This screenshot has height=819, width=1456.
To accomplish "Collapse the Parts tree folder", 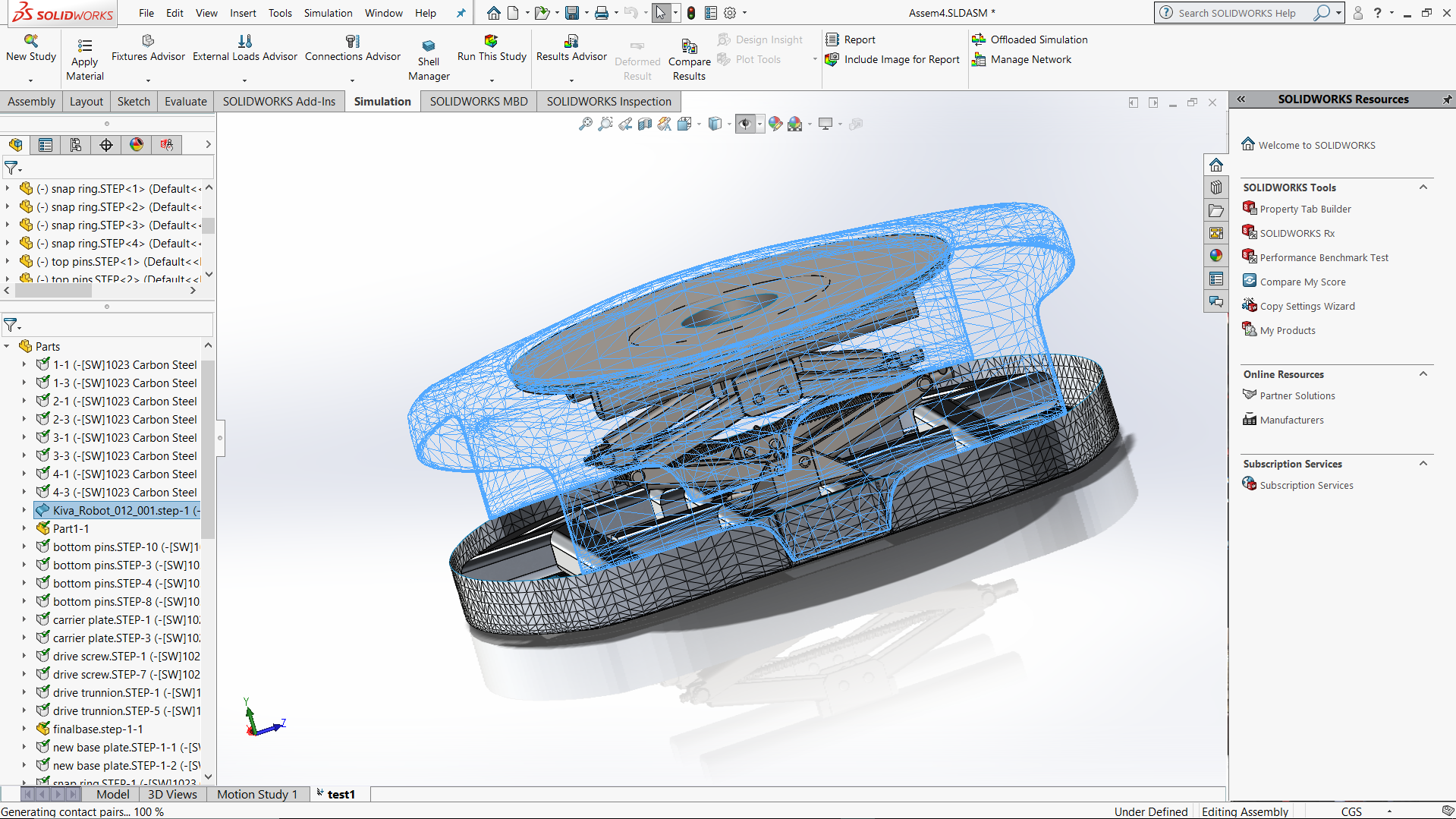I will tap(8, 346).
